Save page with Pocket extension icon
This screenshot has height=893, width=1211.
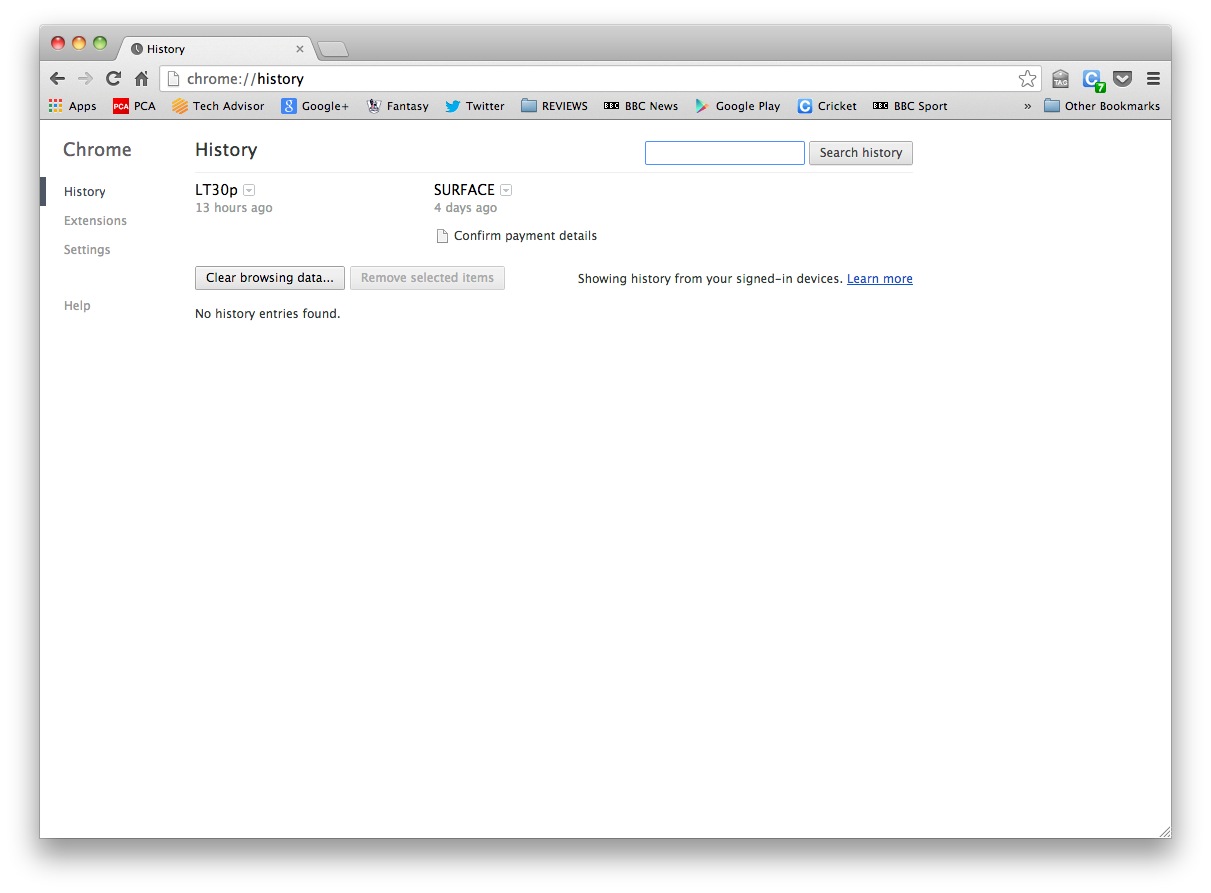[1123, 78]
